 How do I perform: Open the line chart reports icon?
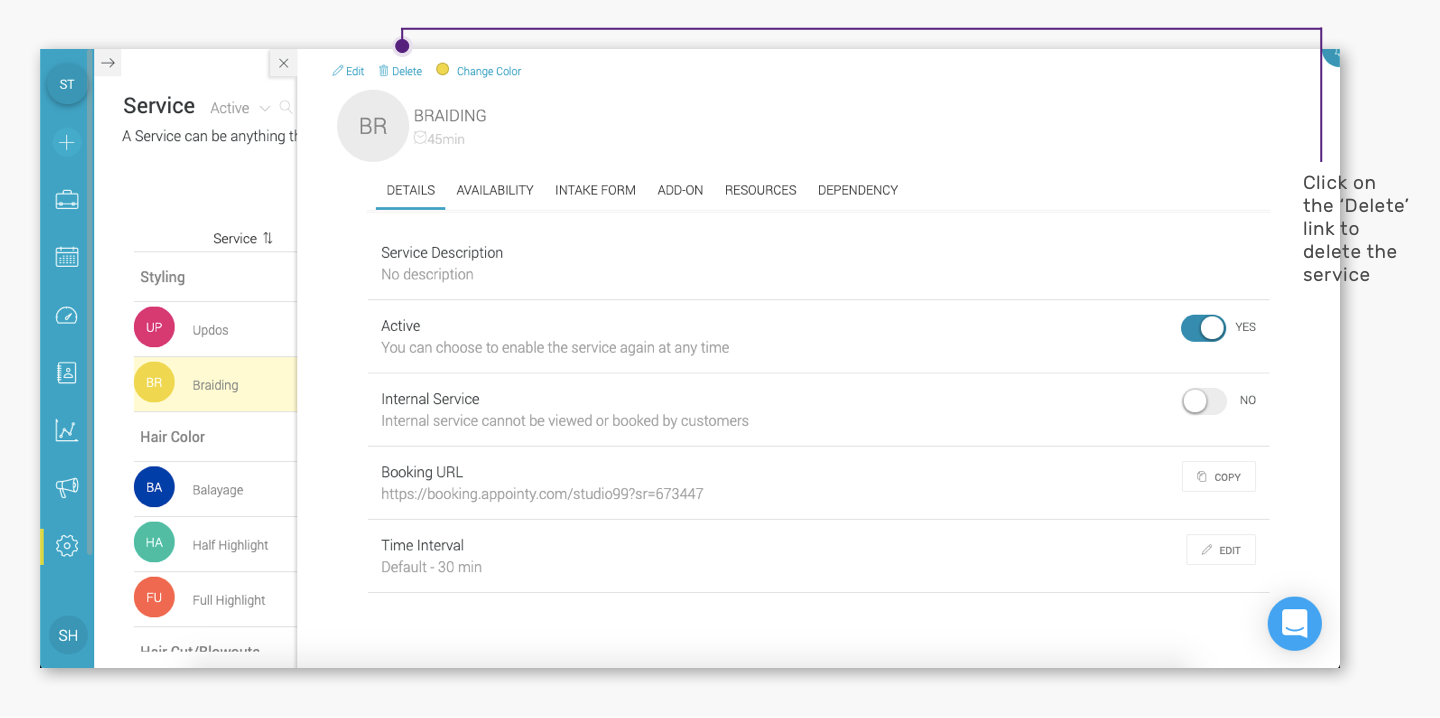[x=67, y=431]
